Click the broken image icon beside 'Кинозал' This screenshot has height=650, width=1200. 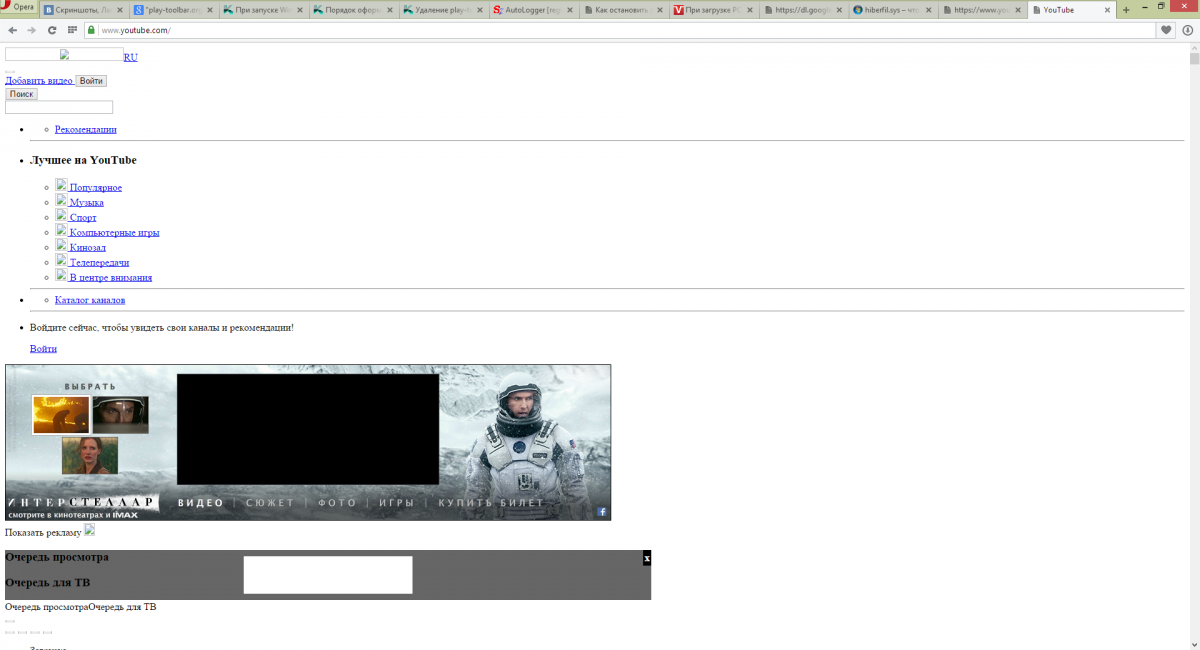point(61,245)
